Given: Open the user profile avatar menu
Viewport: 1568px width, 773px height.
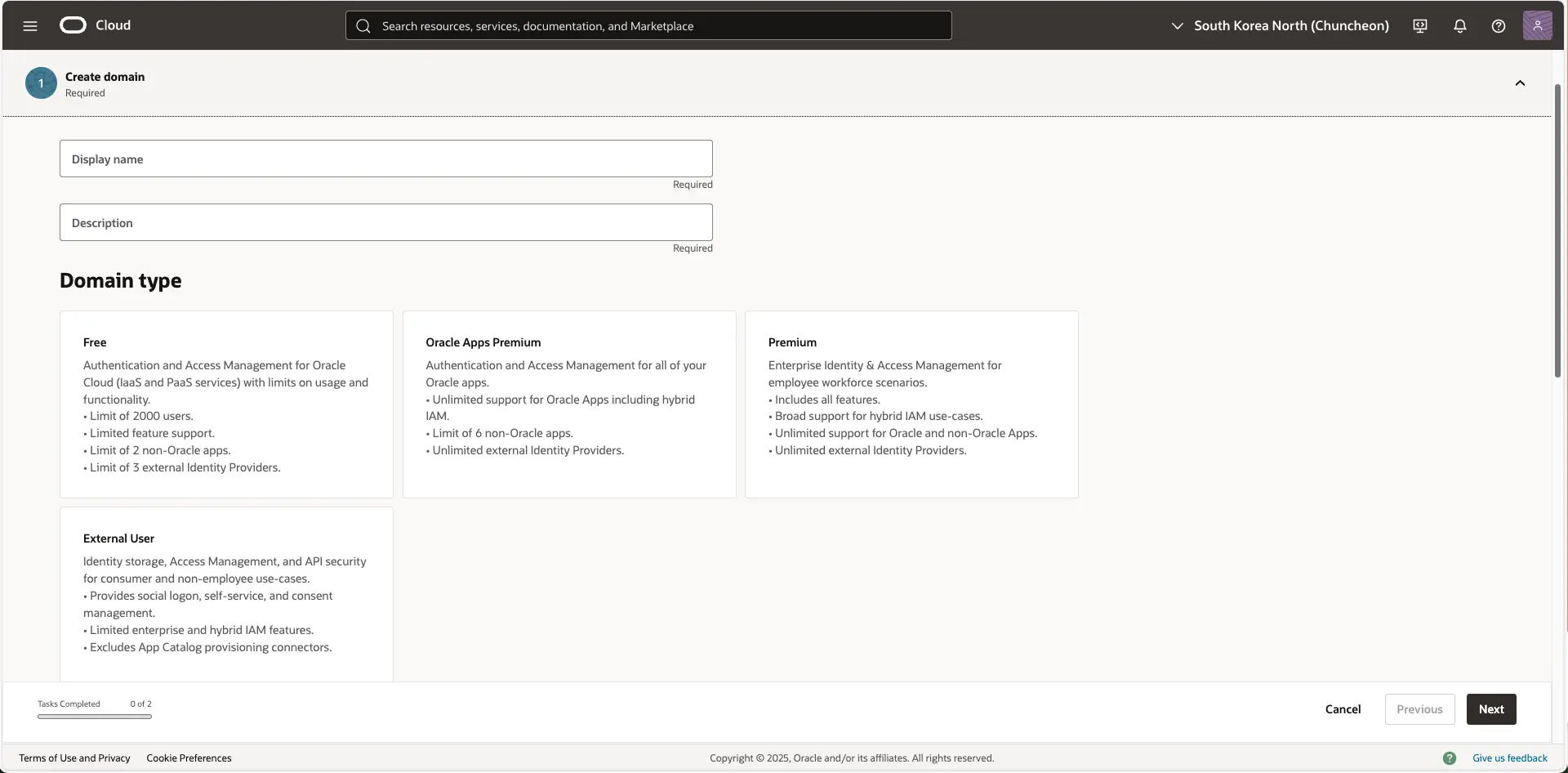Looking at the screenshot, I should [1537, 25].
